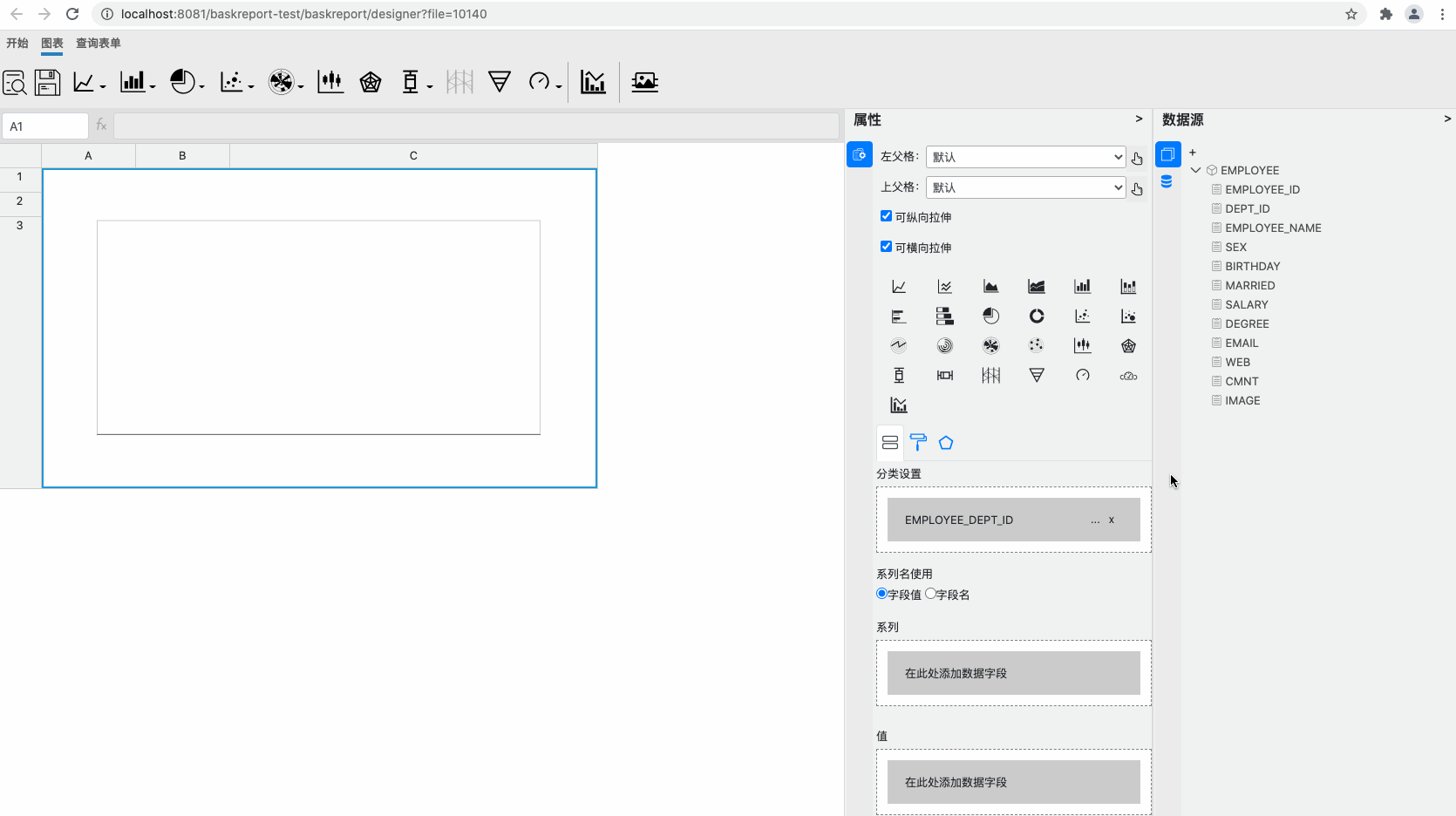Click the preview report icon in toolbar

(15, 82)
